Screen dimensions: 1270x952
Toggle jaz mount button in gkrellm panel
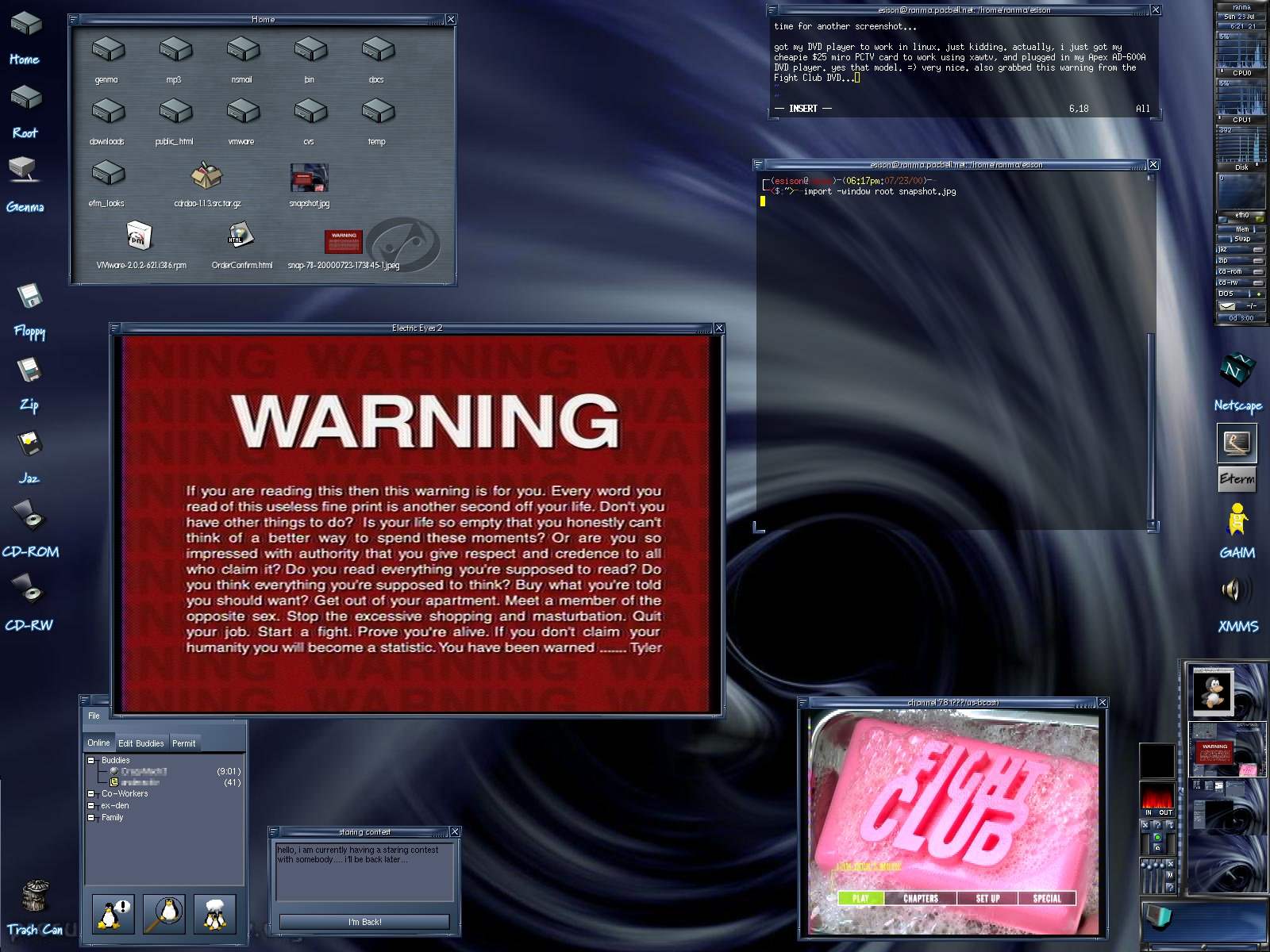tap(1258, 249)
